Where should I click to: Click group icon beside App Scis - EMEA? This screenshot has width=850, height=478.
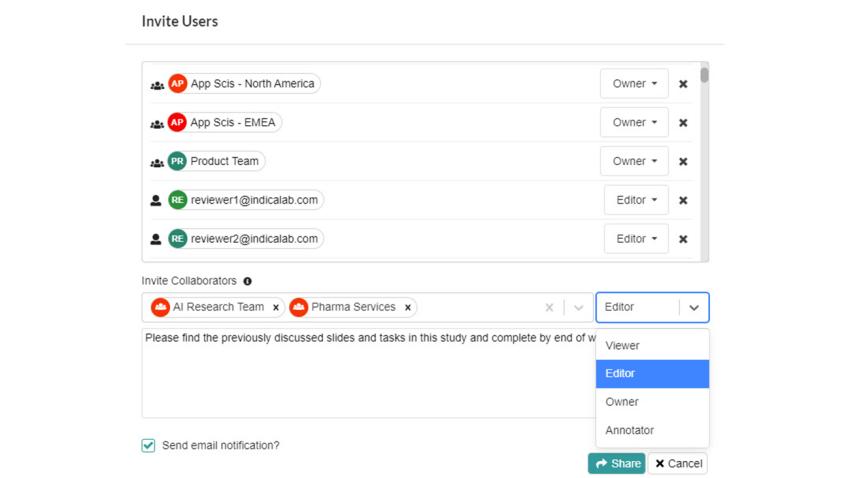click(x=157, y=124)
